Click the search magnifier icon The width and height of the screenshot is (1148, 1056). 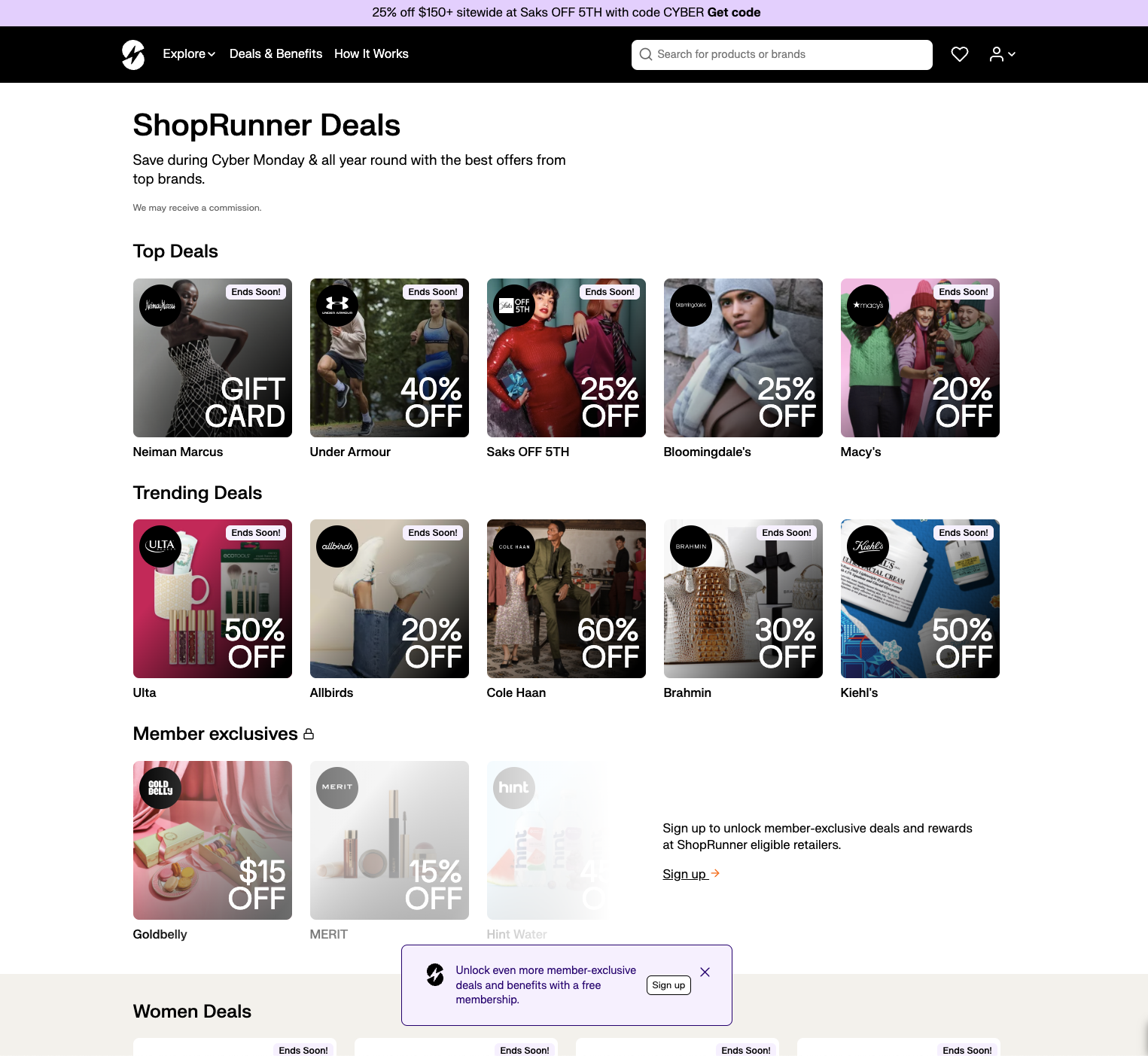646,54
